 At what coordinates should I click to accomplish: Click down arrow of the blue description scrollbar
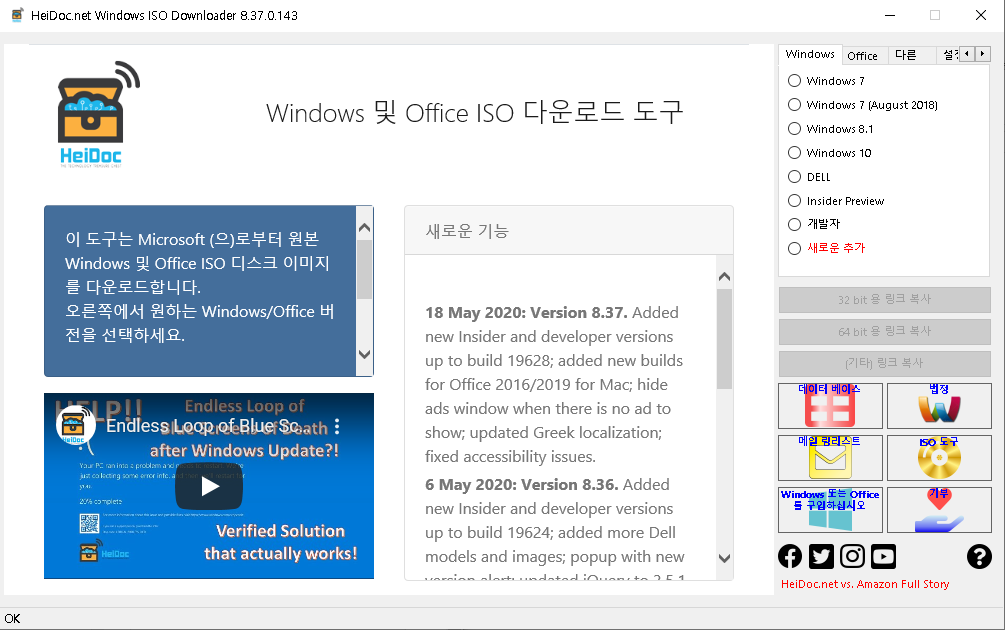(x=365, y=354)
